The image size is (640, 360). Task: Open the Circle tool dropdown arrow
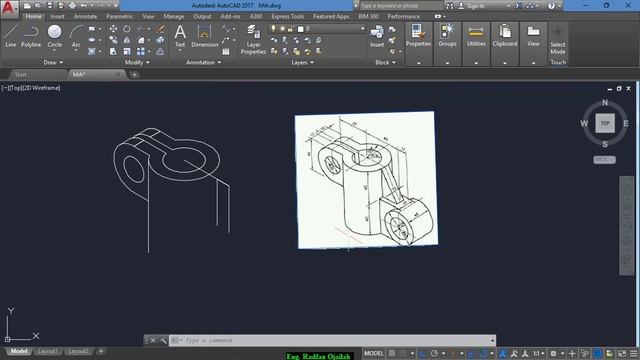pos(54,51)
